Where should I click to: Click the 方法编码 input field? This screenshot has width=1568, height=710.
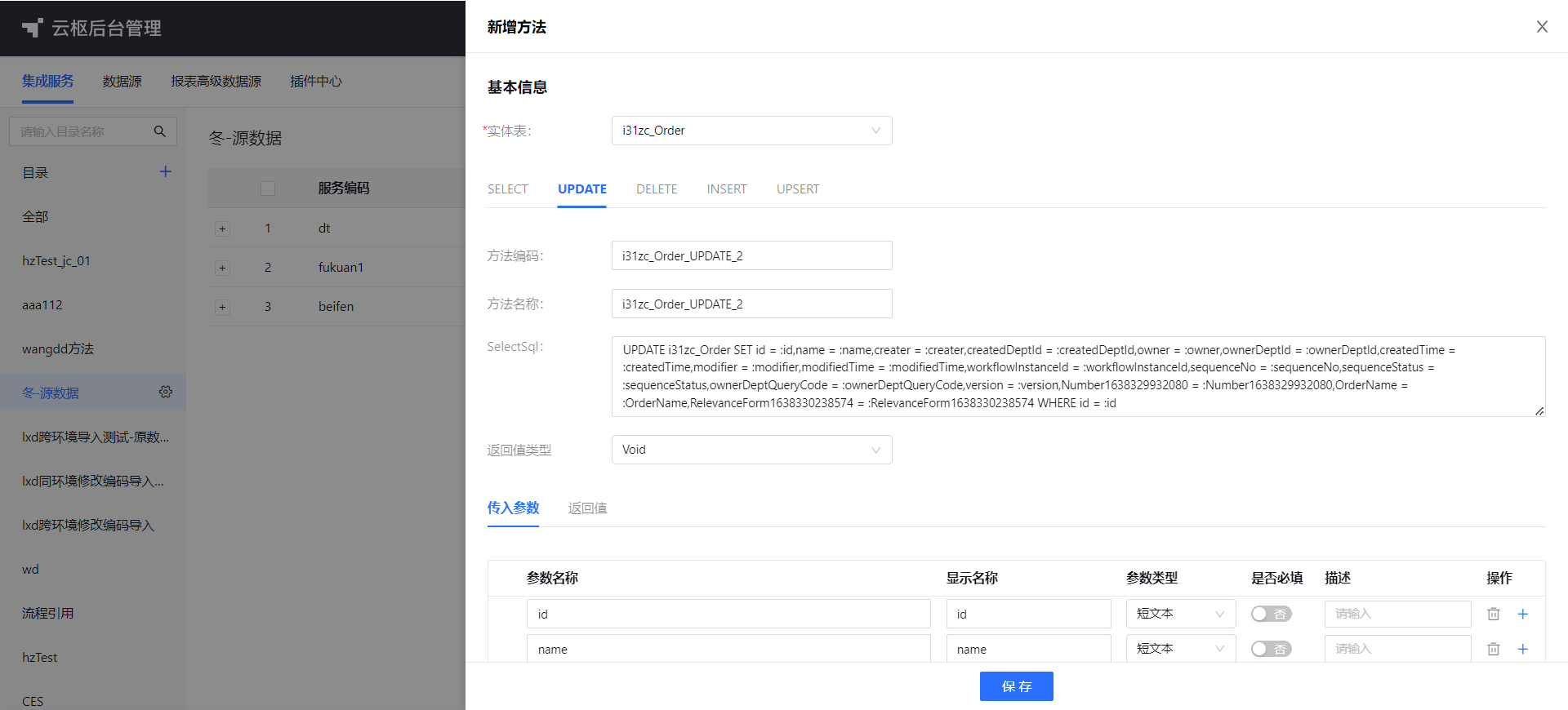(751, 255)
